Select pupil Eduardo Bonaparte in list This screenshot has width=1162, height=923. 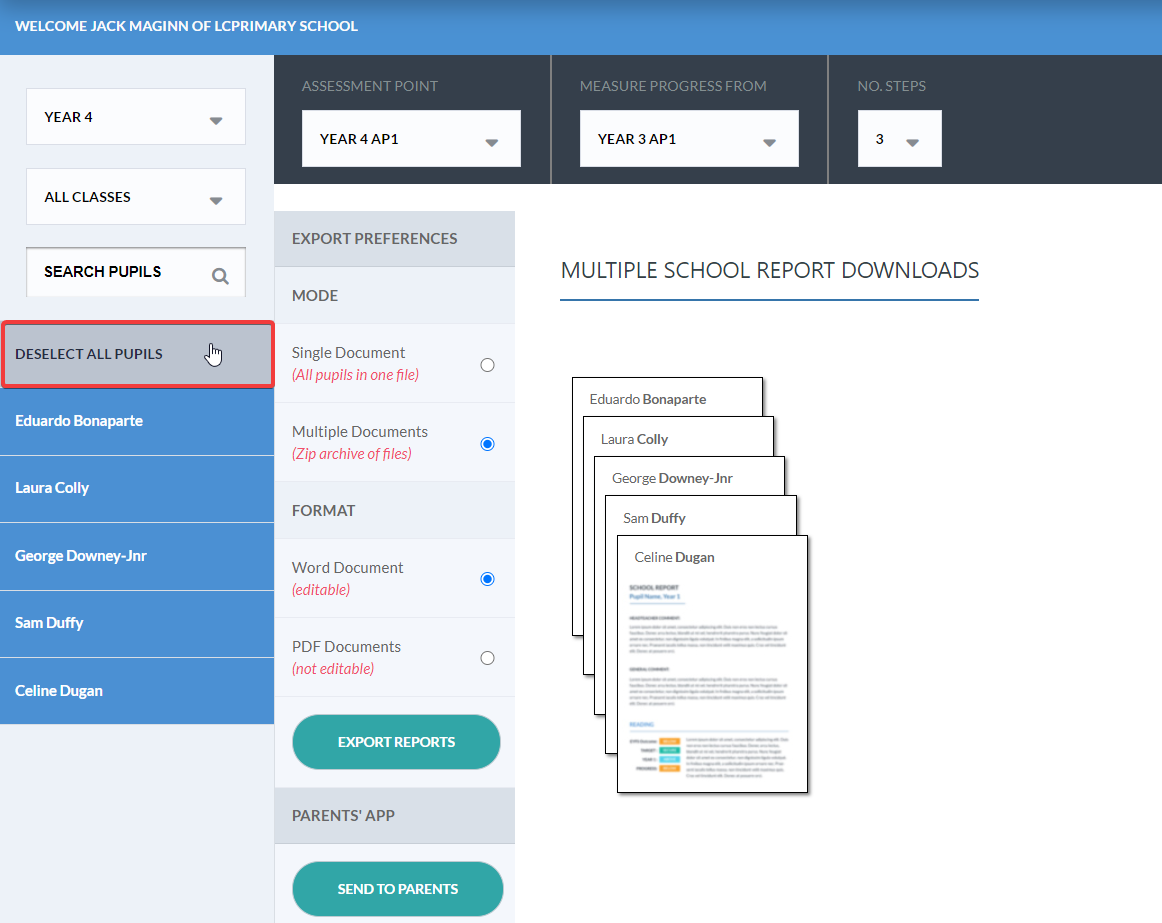click(x=137, y=421)
